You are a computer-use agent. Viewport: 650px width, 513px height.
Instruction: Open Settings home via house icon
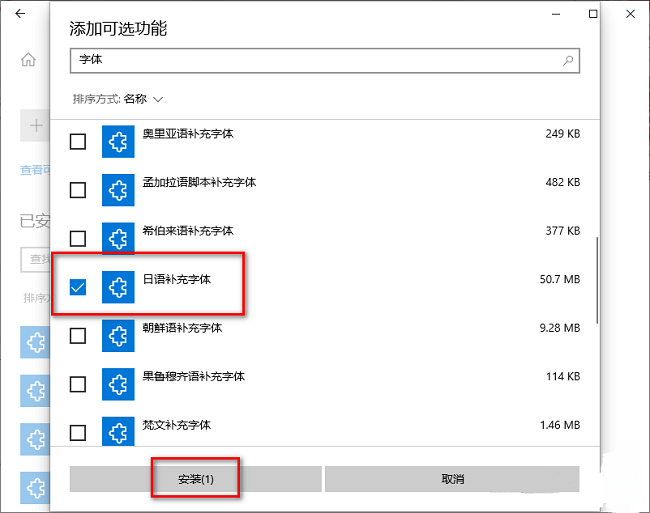tap(28, 59)
